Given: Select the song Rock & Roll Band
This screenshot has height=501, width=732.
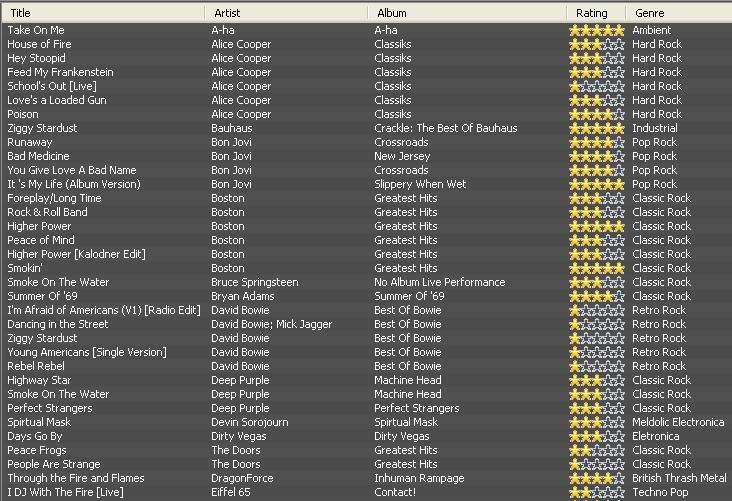Looking at the screenshot, I should [47, 212].
